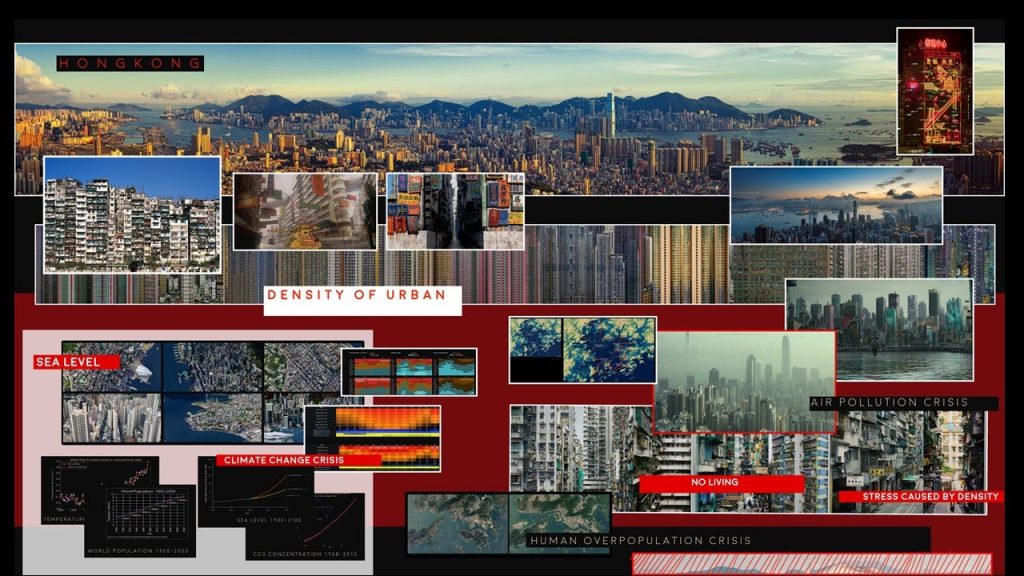Click the red SEA LEVEL label
Image resolution: width=1024 pixels, height=576 pixels.
tap(76, 361)
